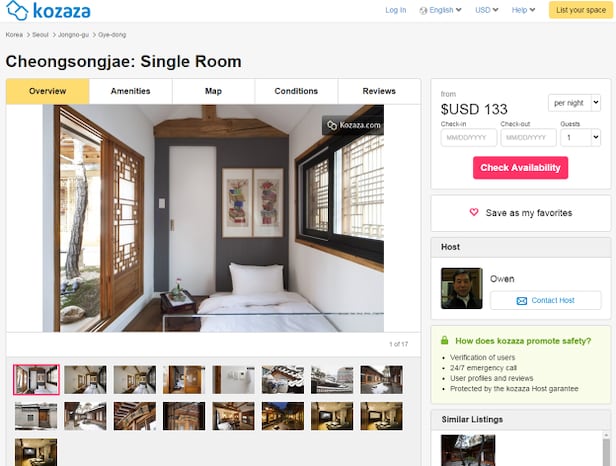616x466 pixels.
Task: Click the Check-in date field
Action: (x=469, y=138)
